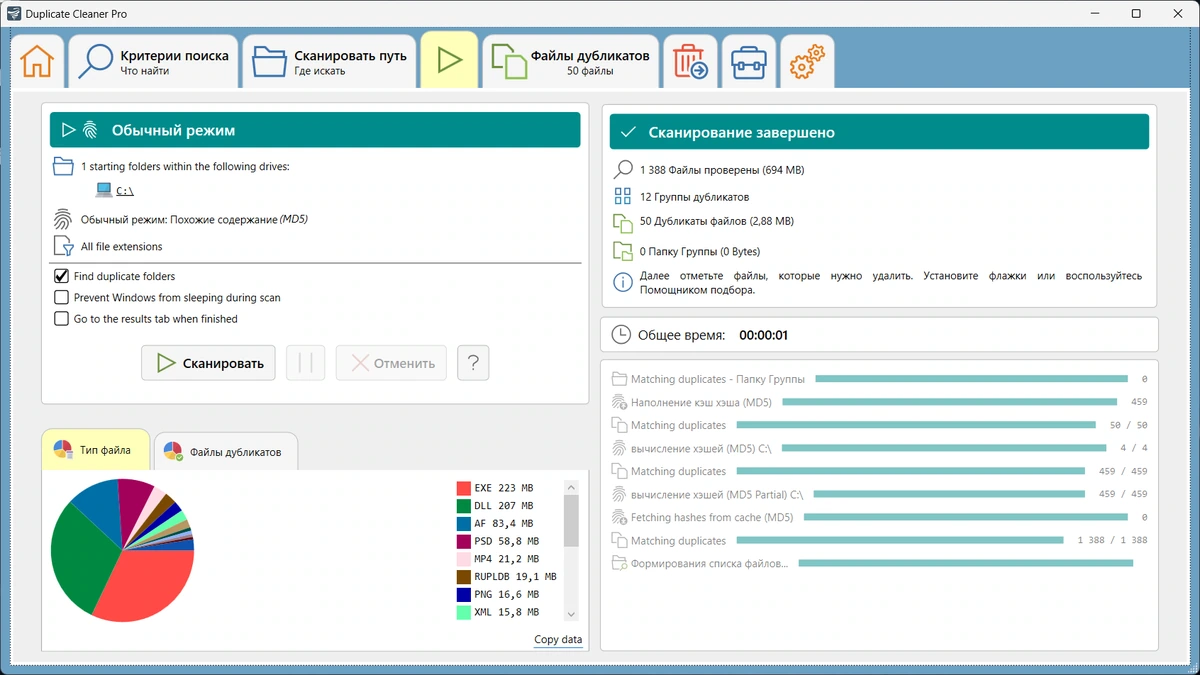The image size is (1200, 675).
Task: Click the DLL green color swatch
Action: (464, 506)
